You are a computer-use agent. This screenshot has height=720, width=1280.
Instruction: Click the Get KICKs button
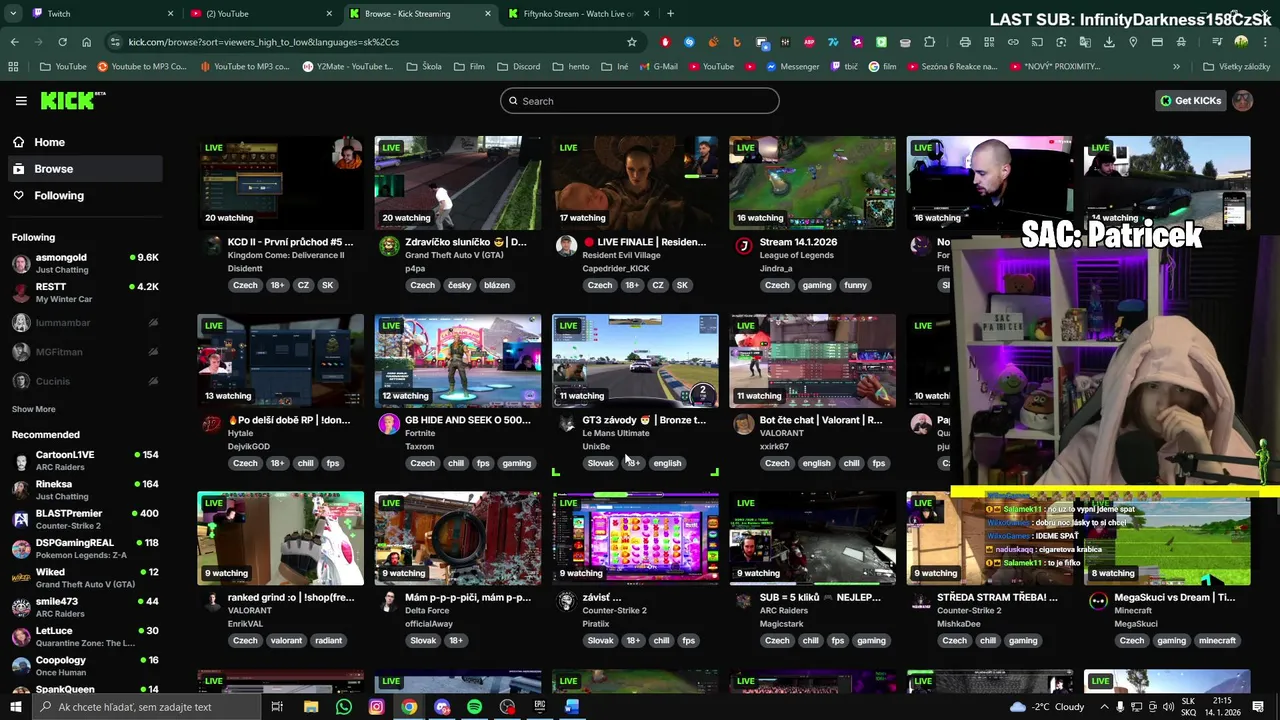(x=1190, y=101)
